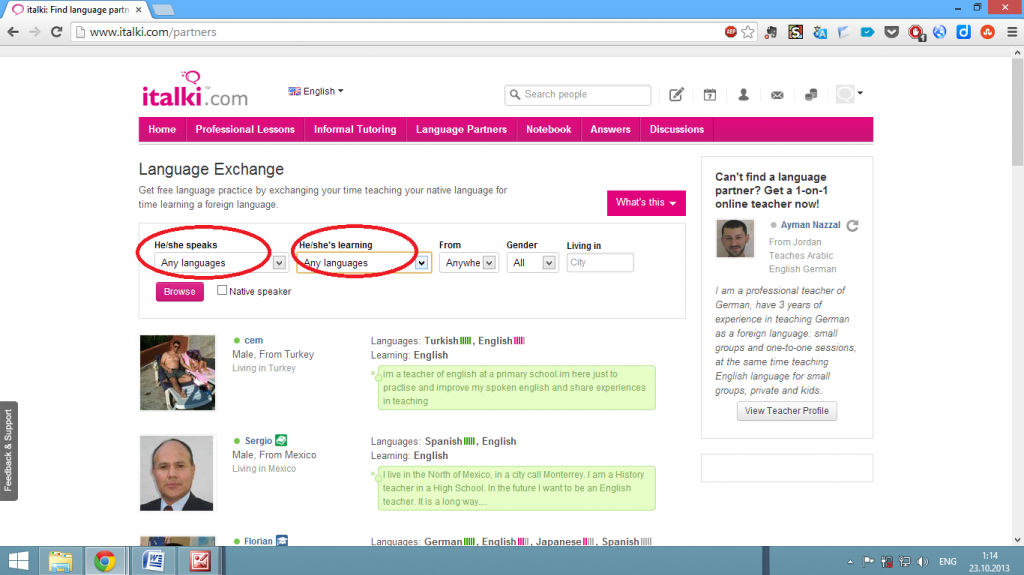
Task: Open the friends person icon in header
Action: pyautogui.click(x=743, y=95)
